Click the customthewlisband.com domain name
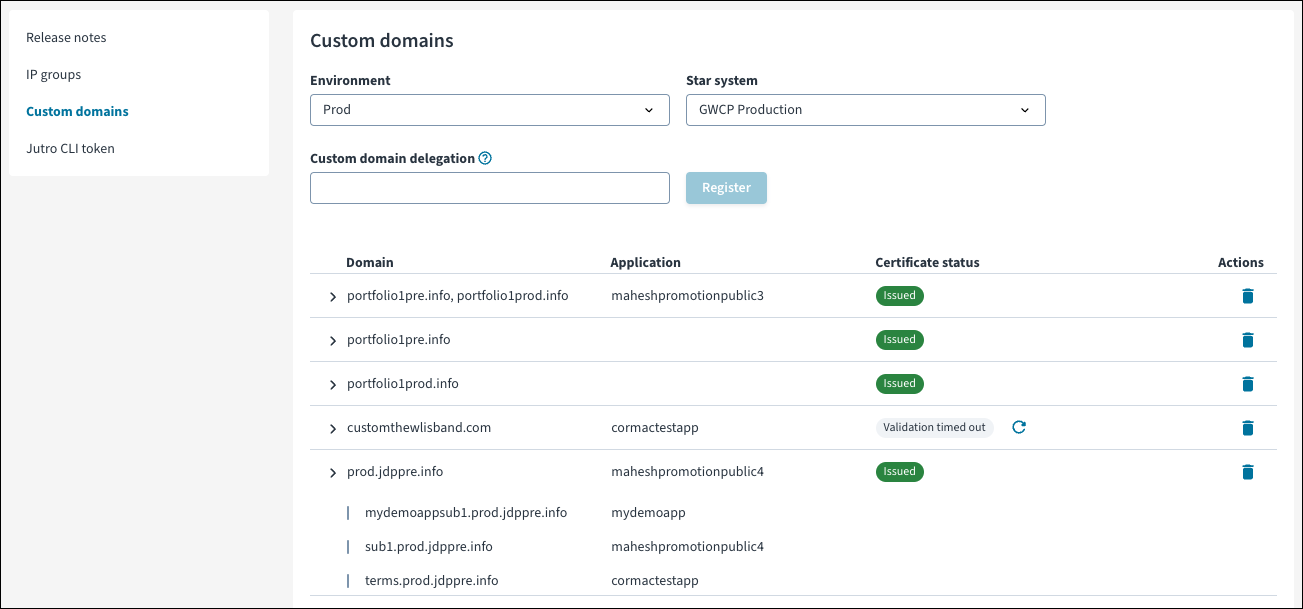This screenshot has height=609, width=1303. click(x=419, y=428)
